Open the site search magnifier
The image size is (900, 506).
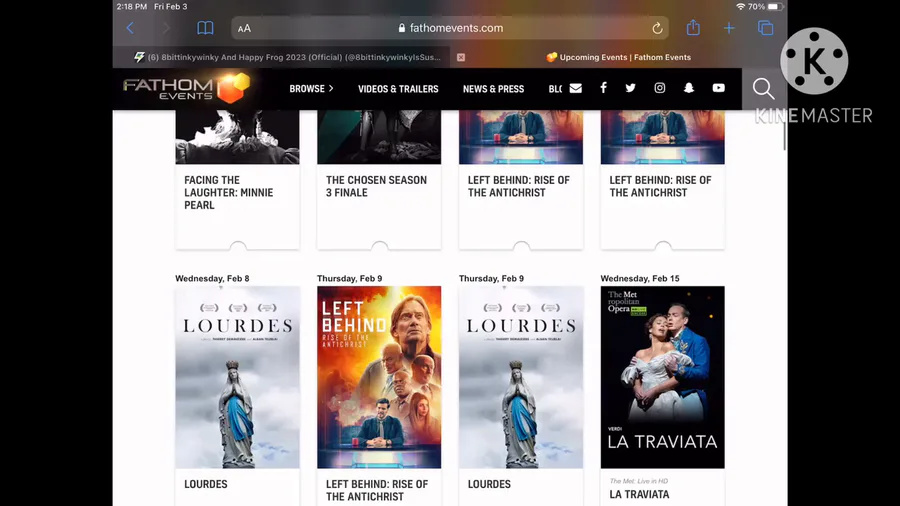(763, 89)
